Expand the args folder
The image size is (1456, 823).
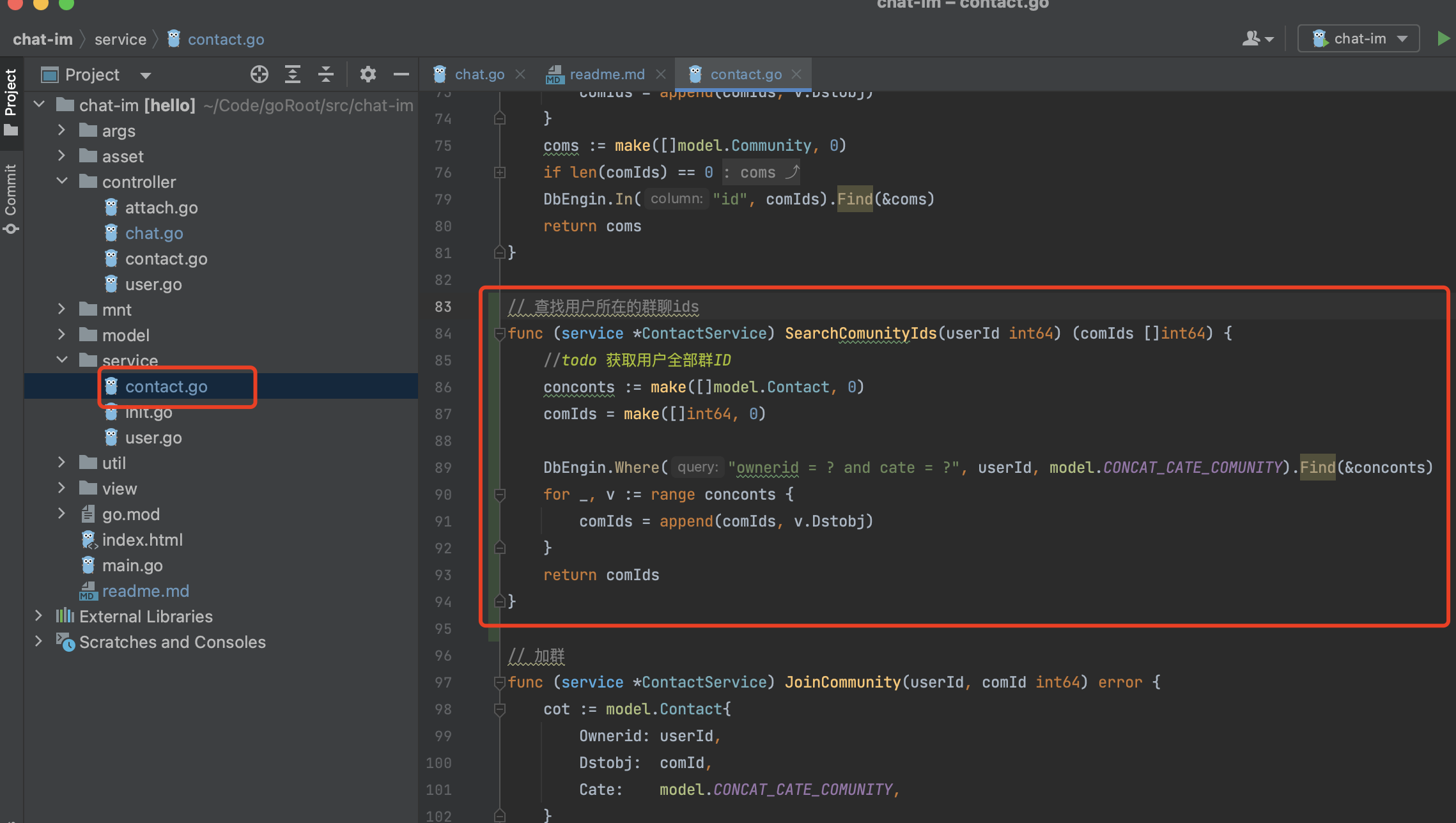pyautogui.click(x=62, y=130)
